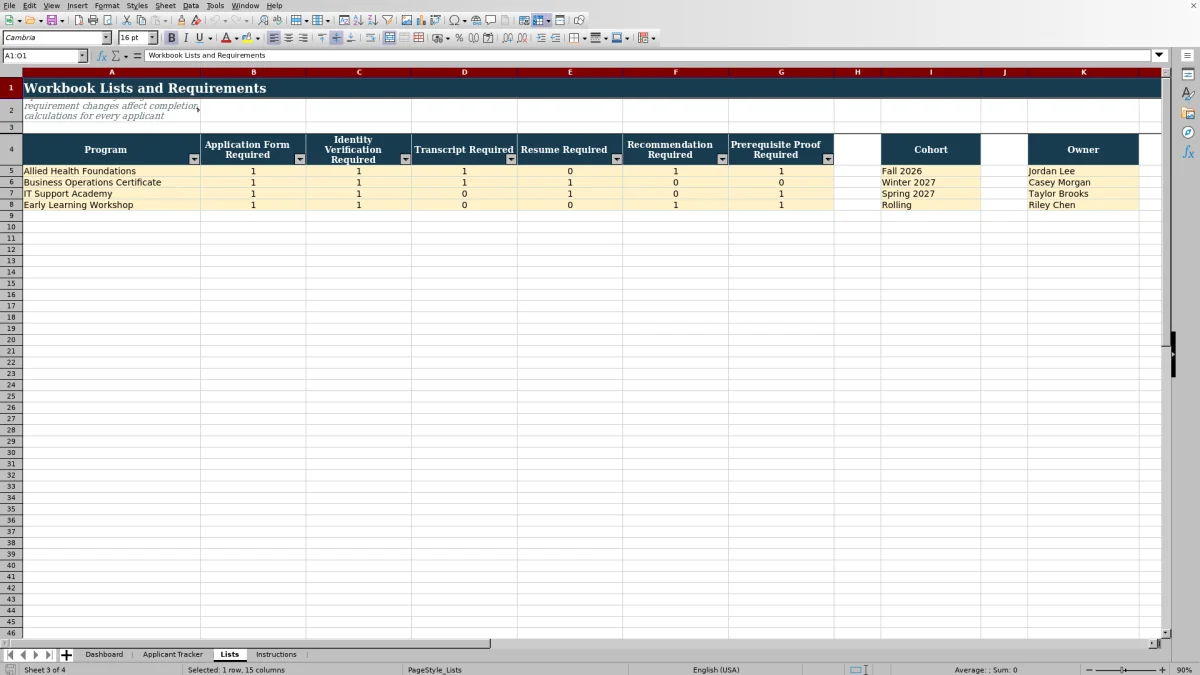
Task: Click the Merge and Center Cells icon
Action: click(x=390, y=38)
